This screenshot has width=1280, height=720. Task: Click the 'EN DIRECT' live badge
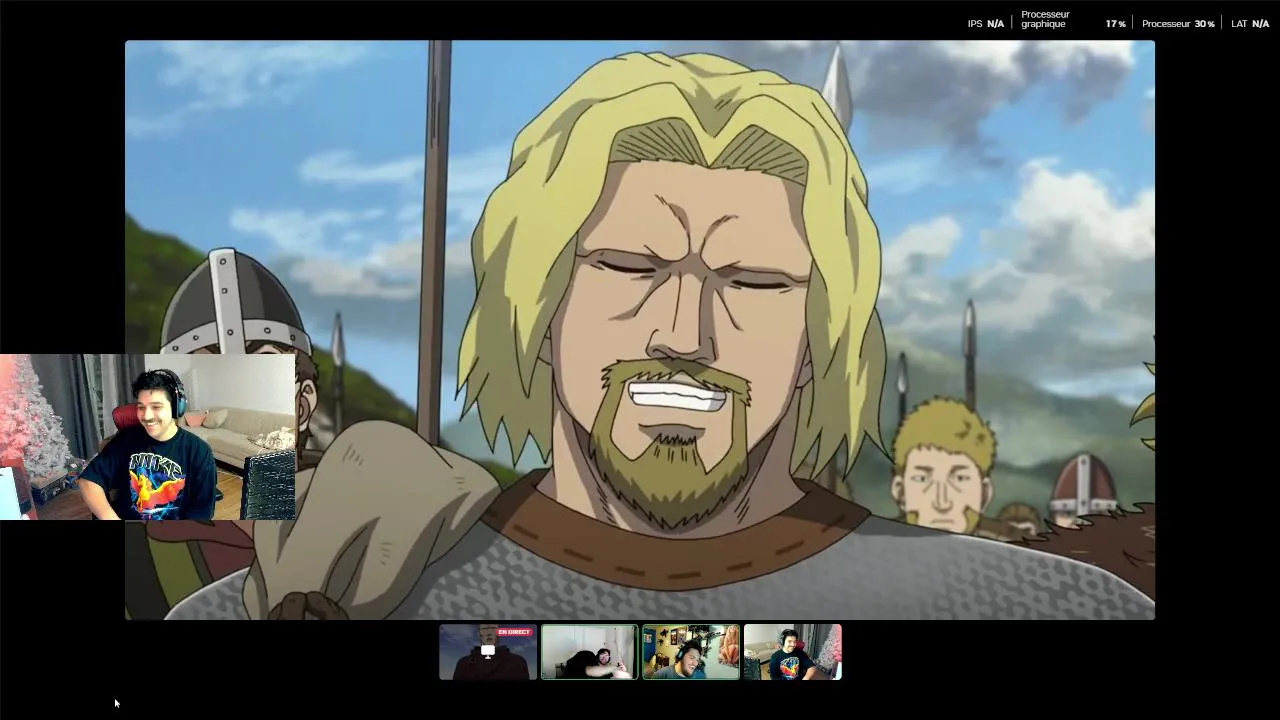[x=514, y=632]
